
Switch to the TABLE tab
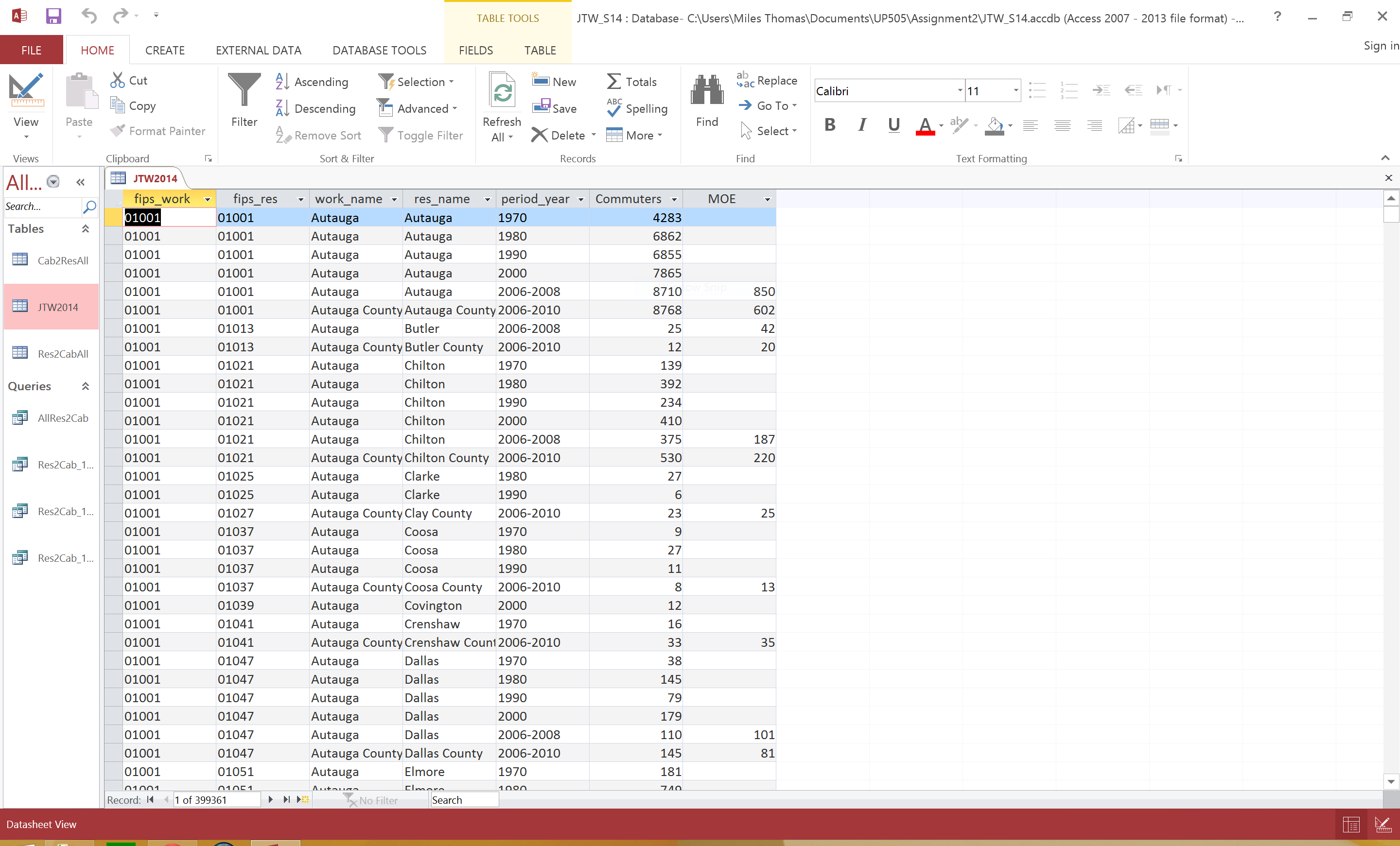pyautogui.click(x=540, y=50)
